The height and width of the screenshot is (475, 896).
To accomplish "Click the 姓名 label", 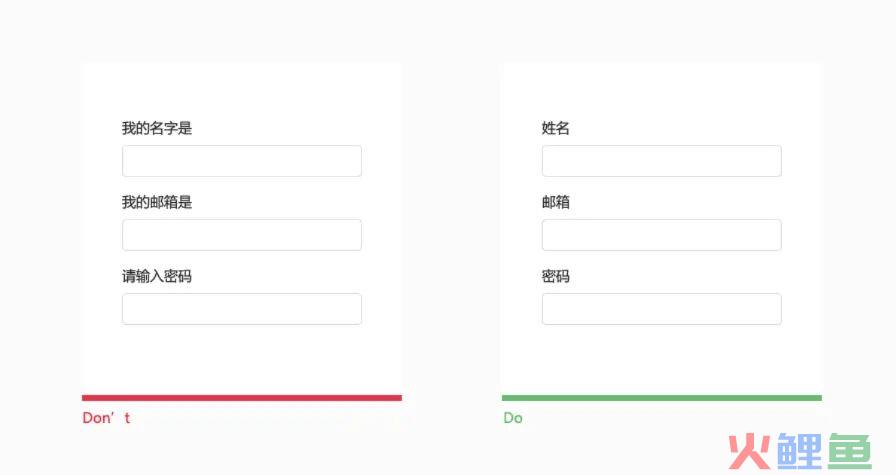I will [555, 128].
